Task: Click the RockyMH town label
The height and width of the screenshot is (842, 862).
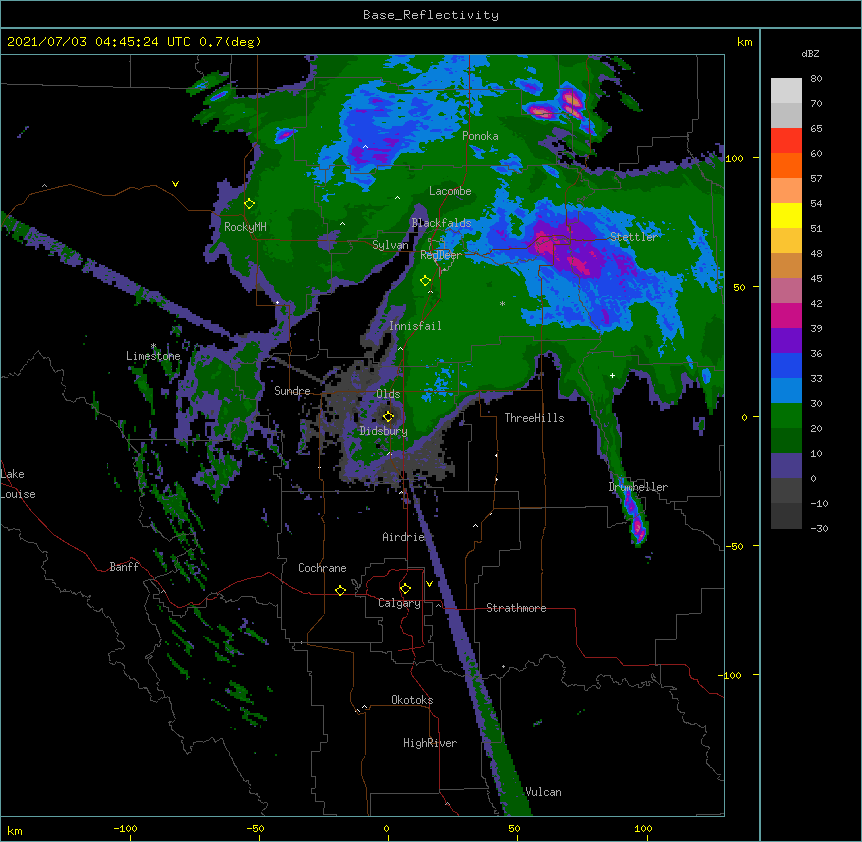Action: (245, 227)
